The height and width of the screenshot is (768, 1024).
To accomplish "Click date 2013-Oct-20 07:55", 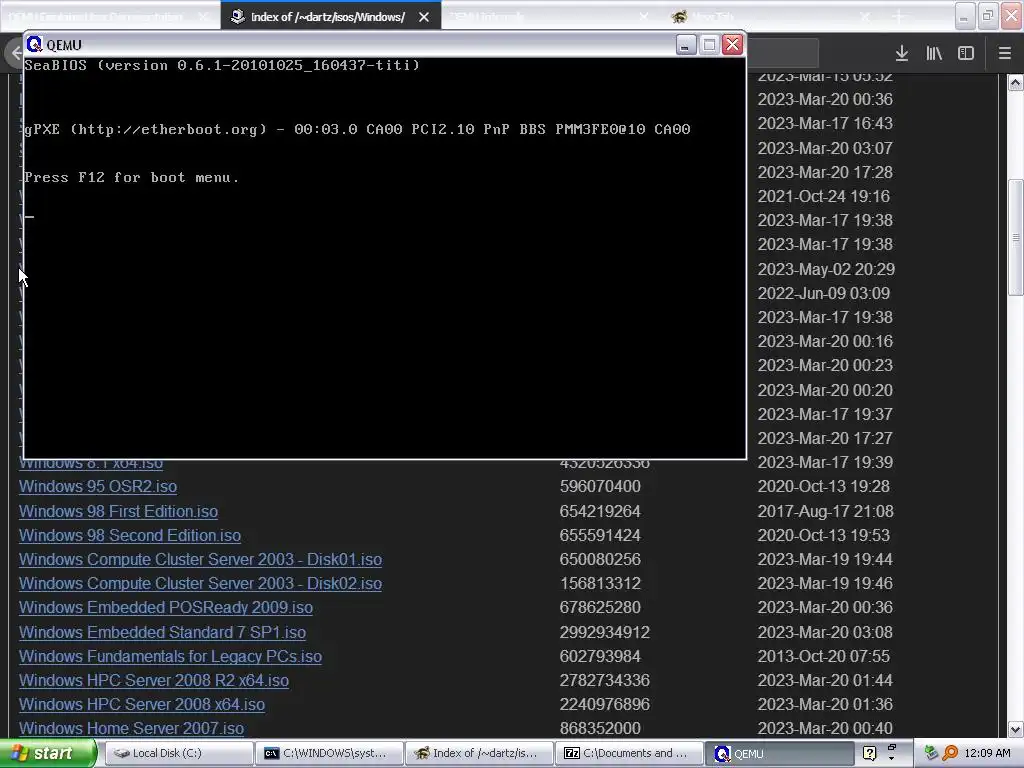I will pyautogui.click(x=824, y=656).
